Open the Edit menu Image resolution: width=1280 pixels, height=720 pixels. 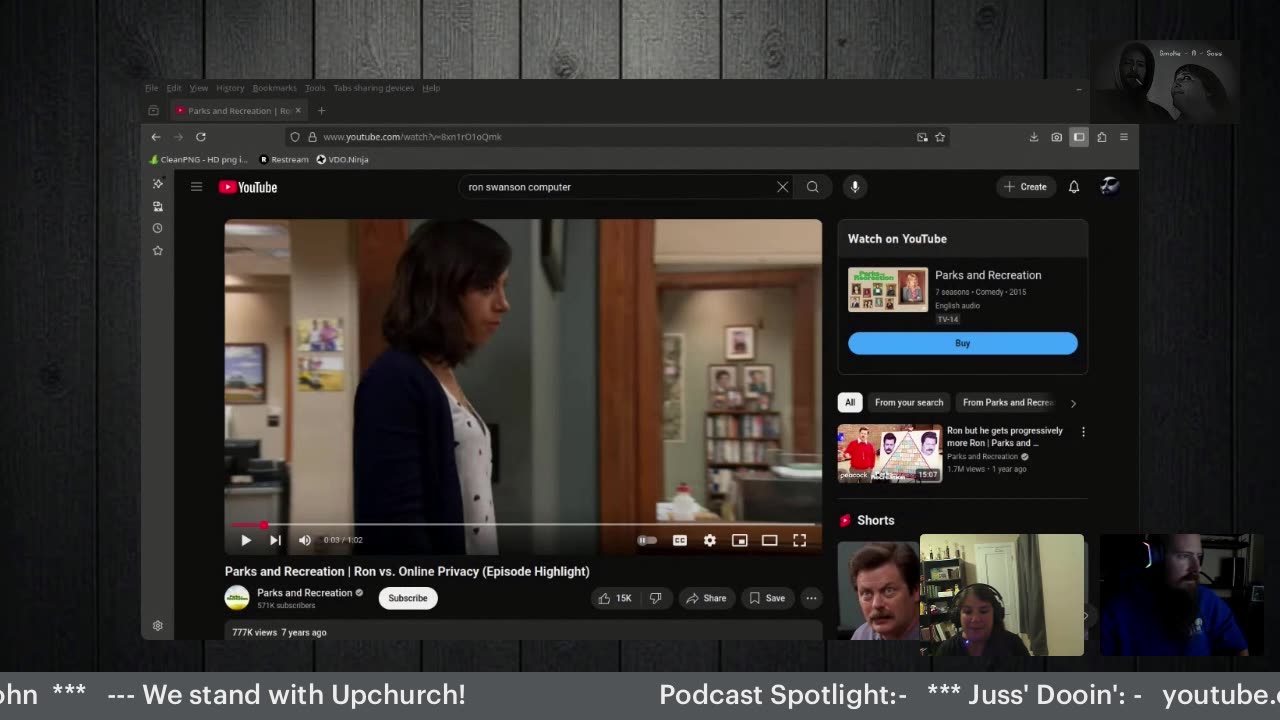tap(174, 88)
